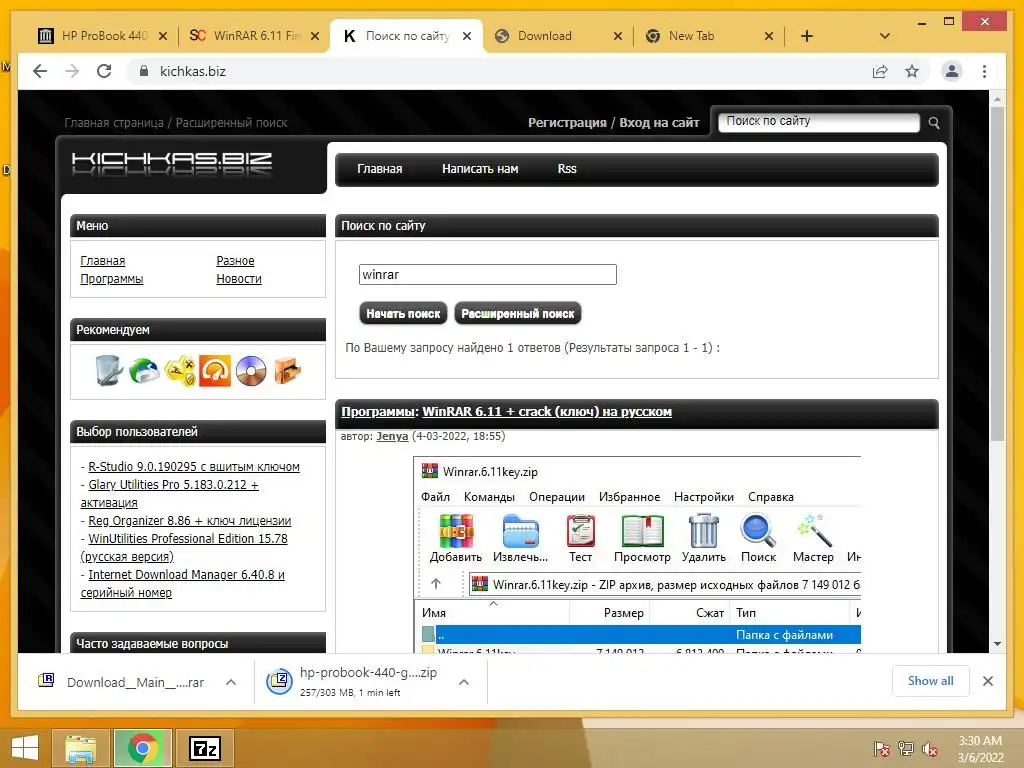Open R-Studio 9.0.190295 link
This screenshot has height=768, width=1024.
click(x=194, y=467)
